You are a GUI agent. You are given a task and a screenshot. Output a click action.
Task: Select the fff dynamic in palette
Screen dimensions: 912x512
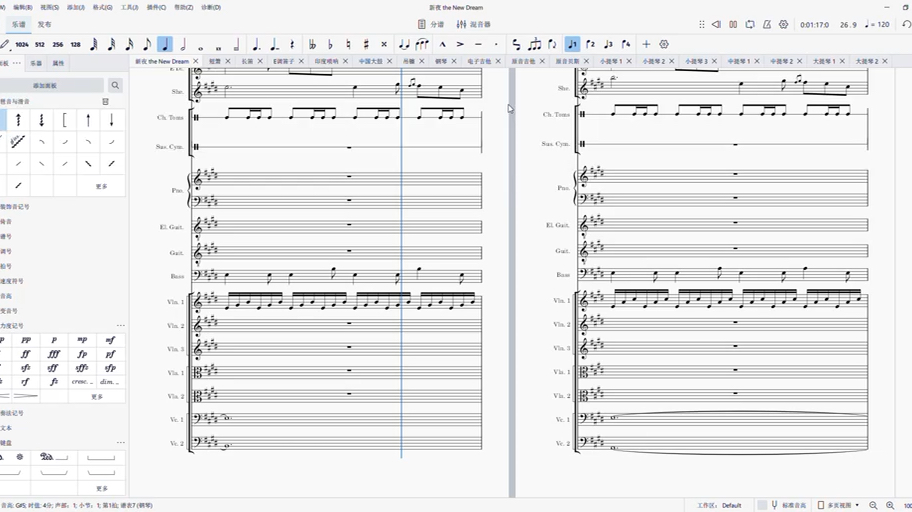pyautogui.click(x=54, y=354)
